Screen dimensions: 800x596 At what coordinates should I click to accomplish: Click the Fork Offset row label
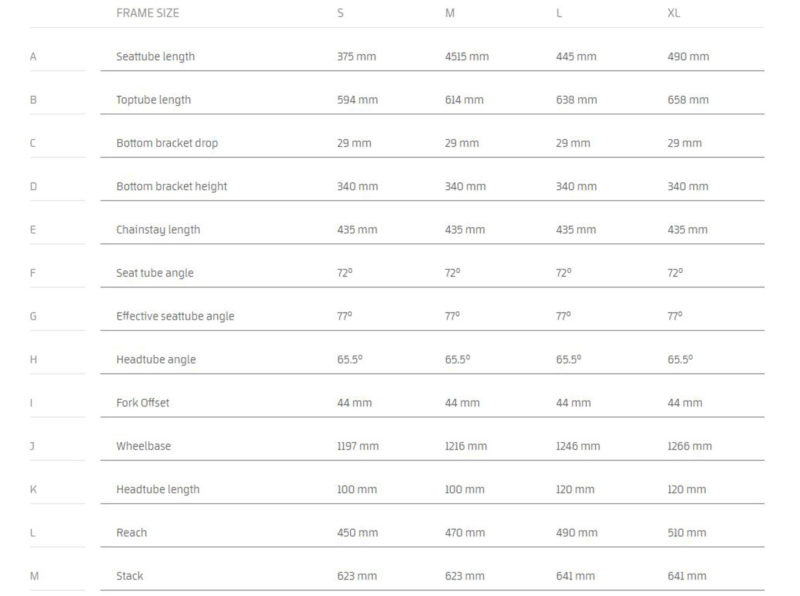142,403
